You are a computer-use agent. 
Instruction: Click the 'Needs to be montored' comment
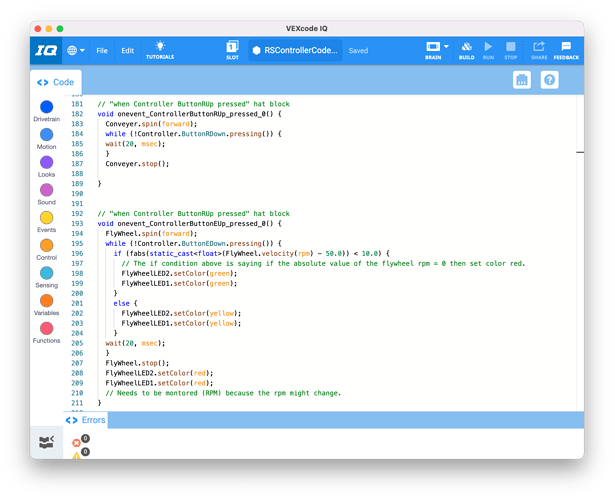(x=223, y=393)
